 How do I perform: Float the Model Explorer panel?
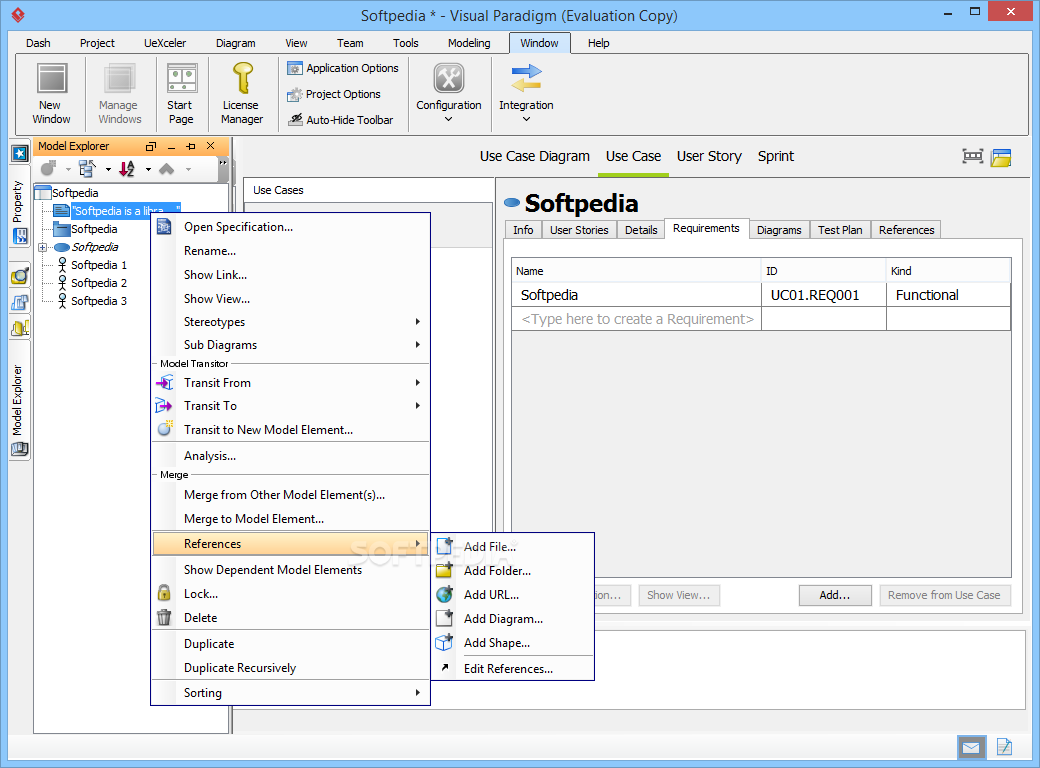[x=151, y=147]
